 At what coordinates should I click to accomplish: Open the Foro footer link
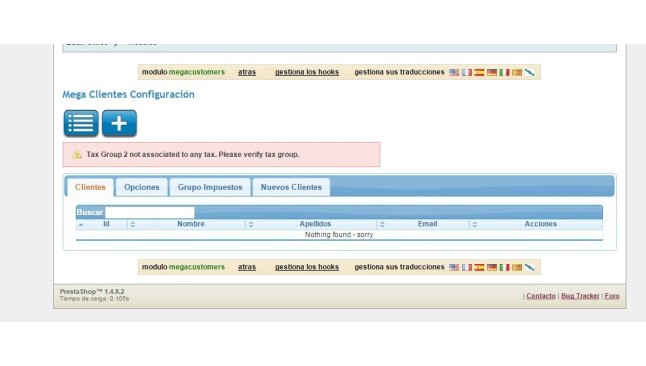click(612, 296)
